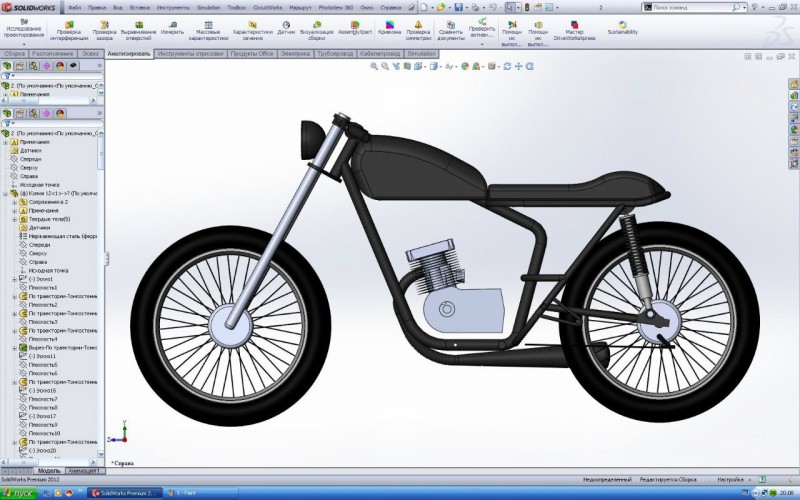The image size is (800, 500).
Task: Switch to the Эскиз tab
Action: point(90,54)
